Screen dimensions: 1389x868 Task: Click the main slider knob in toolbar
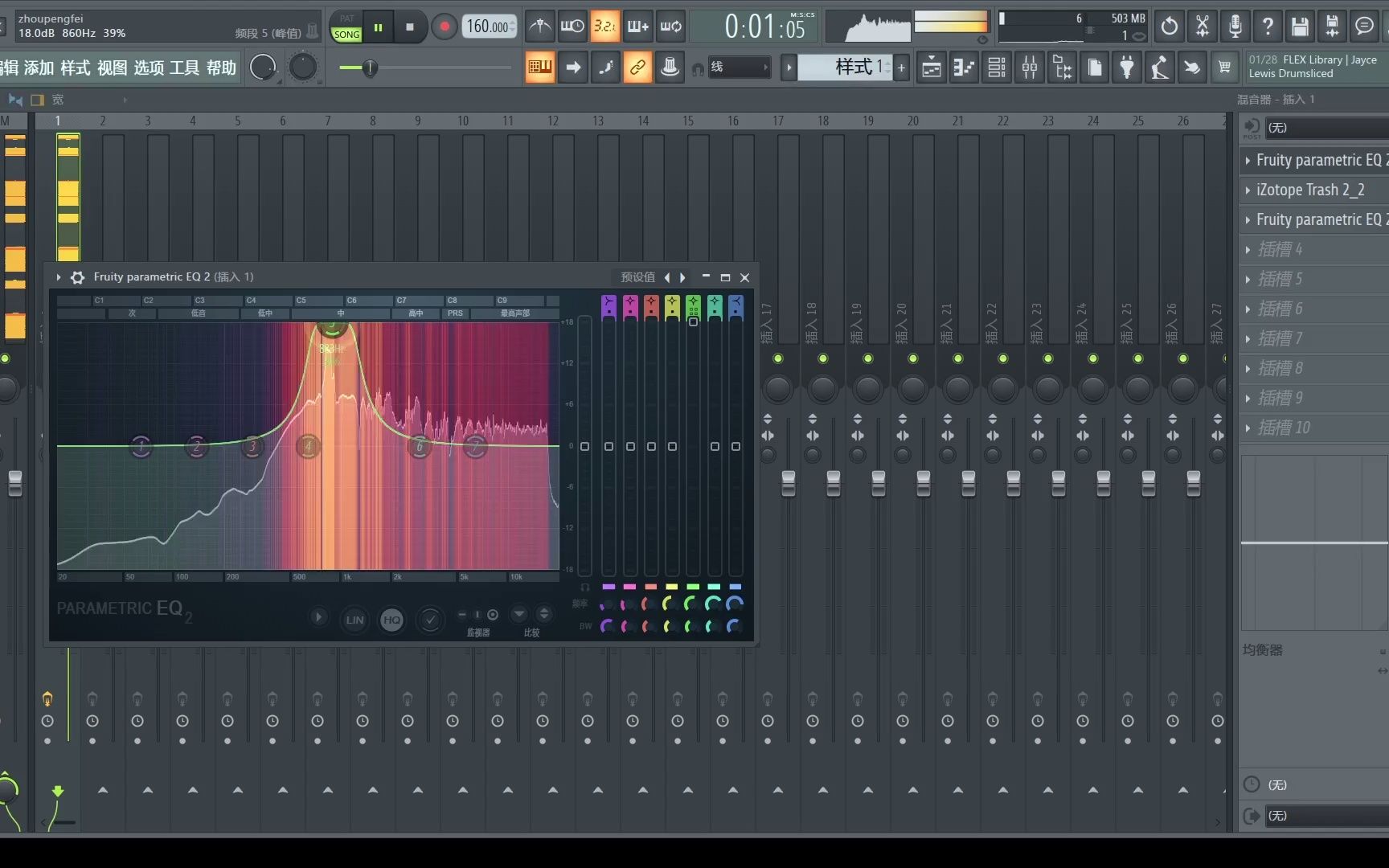click(370, 68)
